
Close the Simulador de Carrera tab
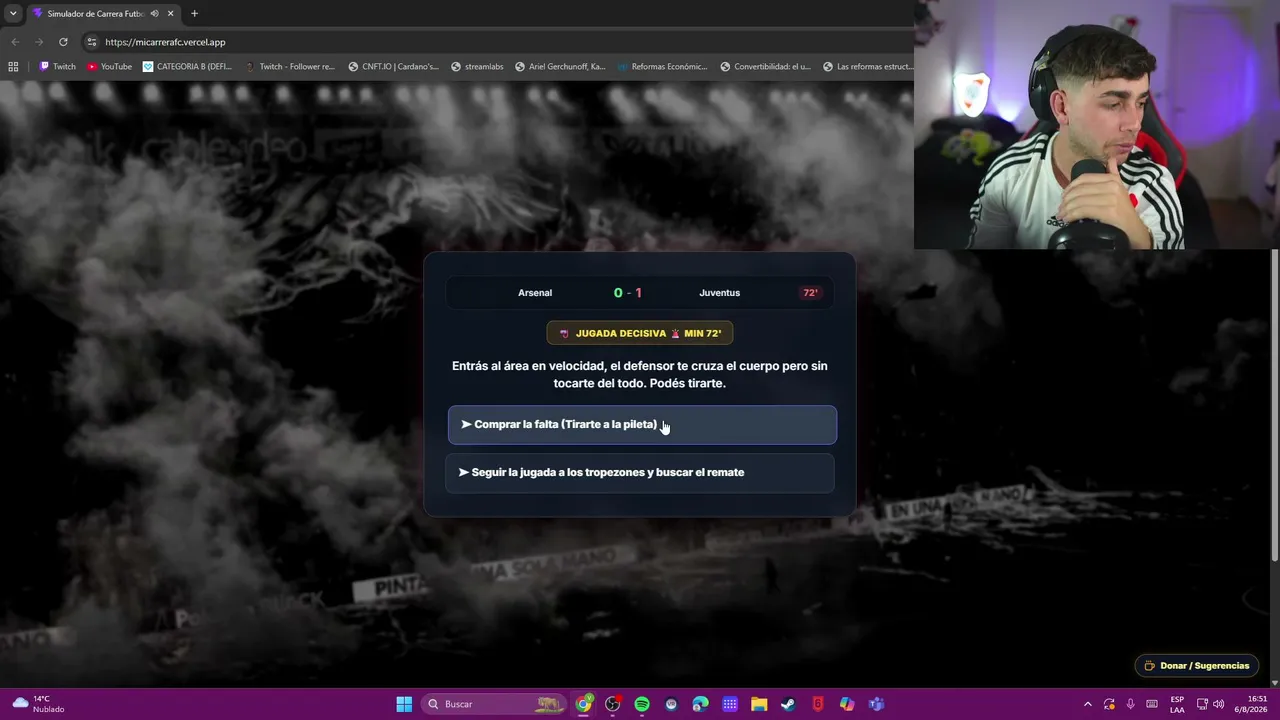170,14
